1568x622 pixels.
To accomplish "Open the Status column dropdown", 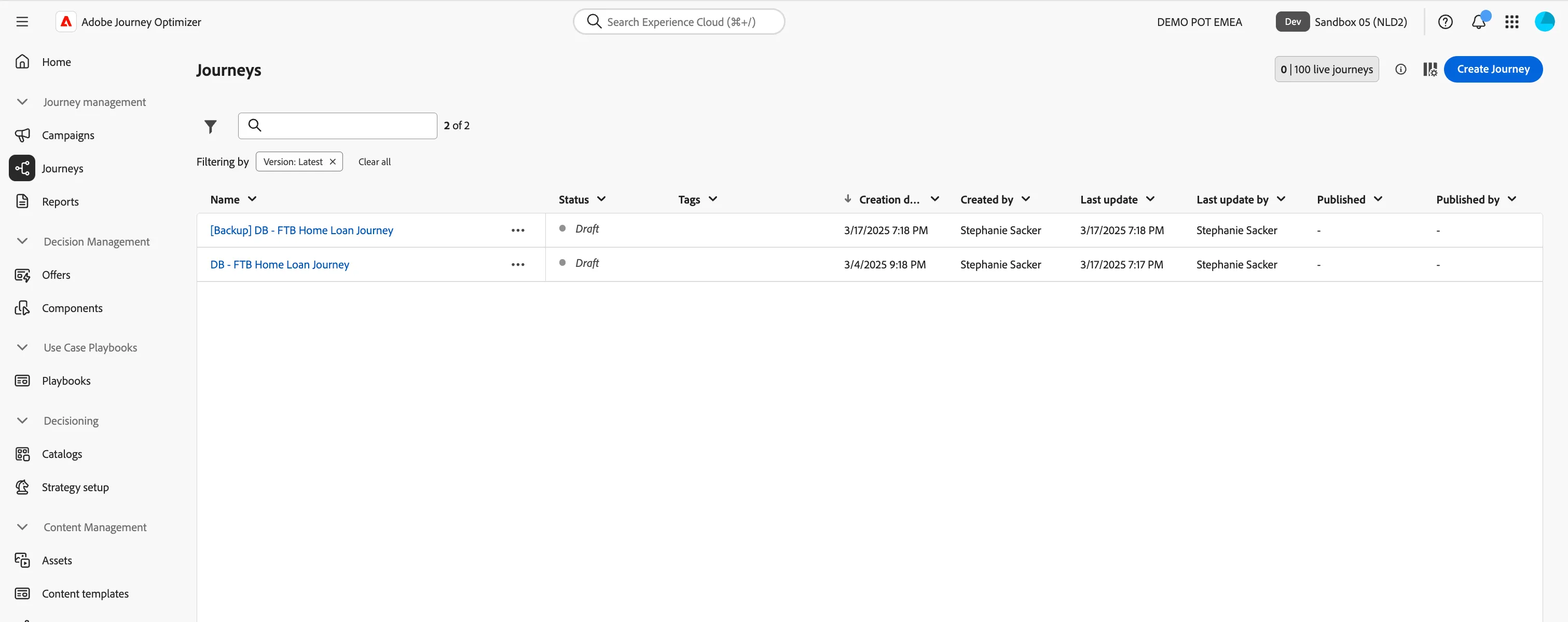I will coord(601,199).
